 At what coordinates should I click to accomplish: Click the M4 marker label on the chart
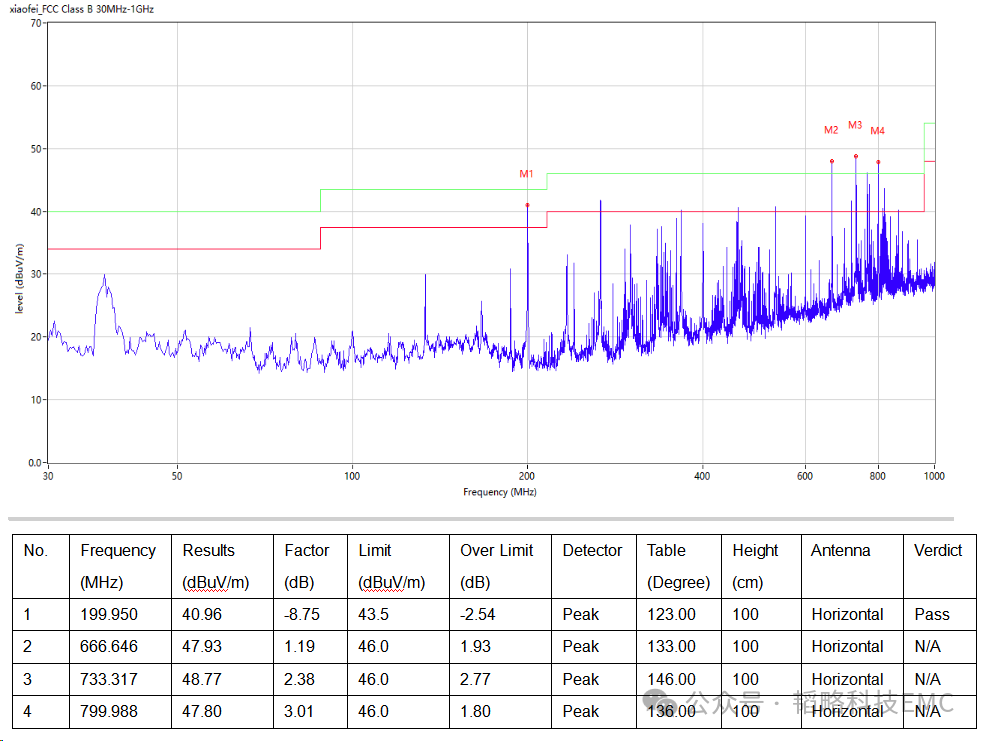[x=878, y=131]
